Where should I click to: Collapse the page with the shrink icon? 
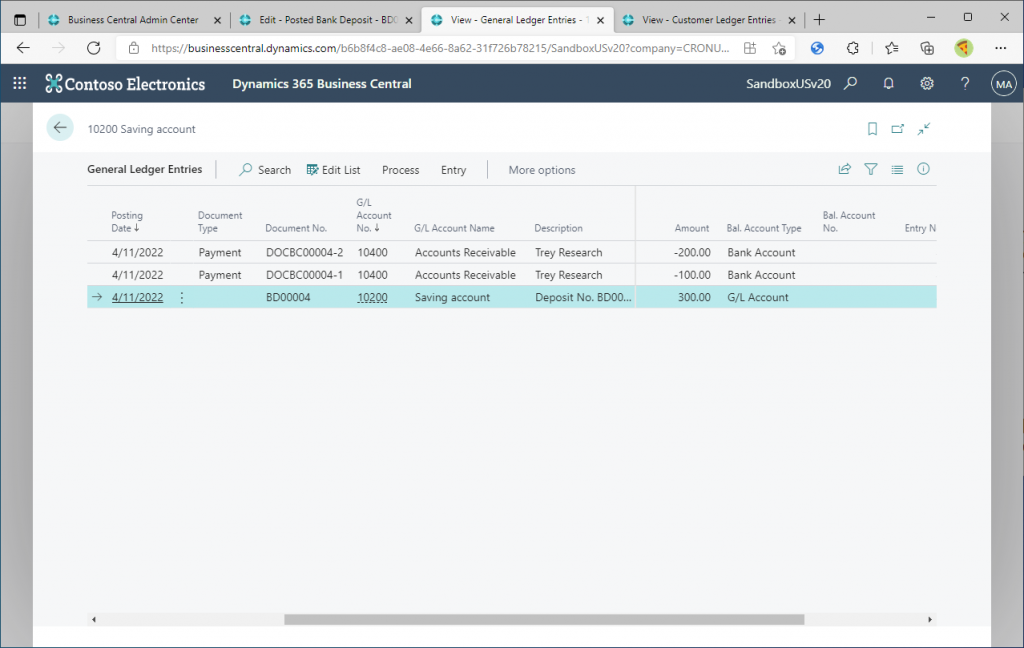click(923, 129)
